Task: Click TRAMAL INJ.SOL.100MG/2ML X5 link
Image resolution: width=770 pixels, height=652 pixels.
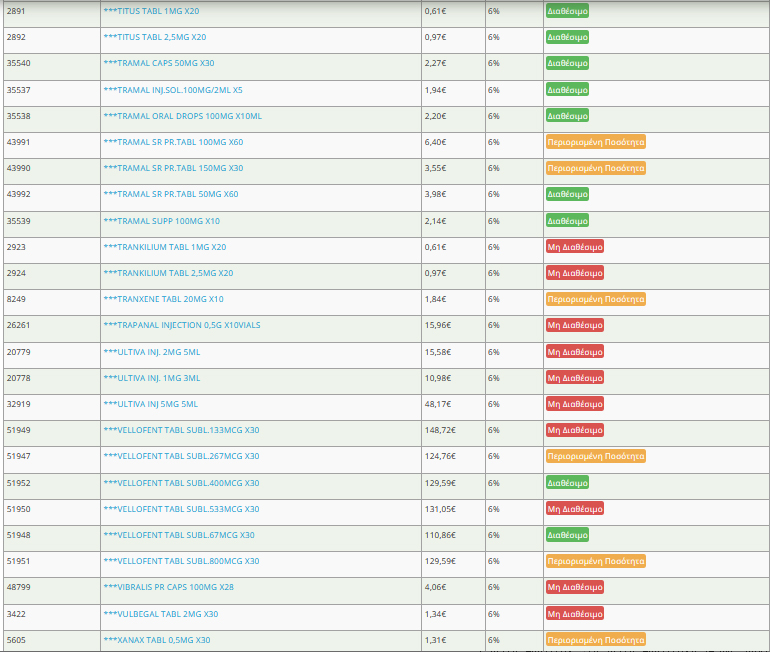Action: coord(172,89)
